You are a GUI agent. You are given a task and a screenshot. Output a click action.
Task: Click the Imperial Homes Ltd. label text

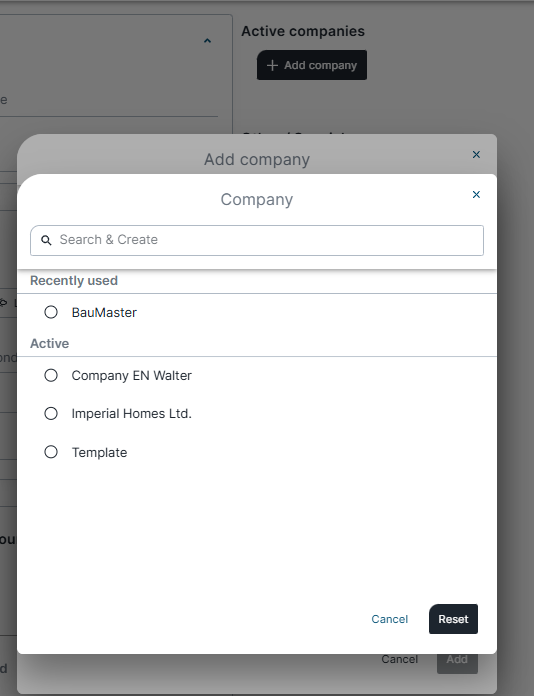tap(131, 413)
